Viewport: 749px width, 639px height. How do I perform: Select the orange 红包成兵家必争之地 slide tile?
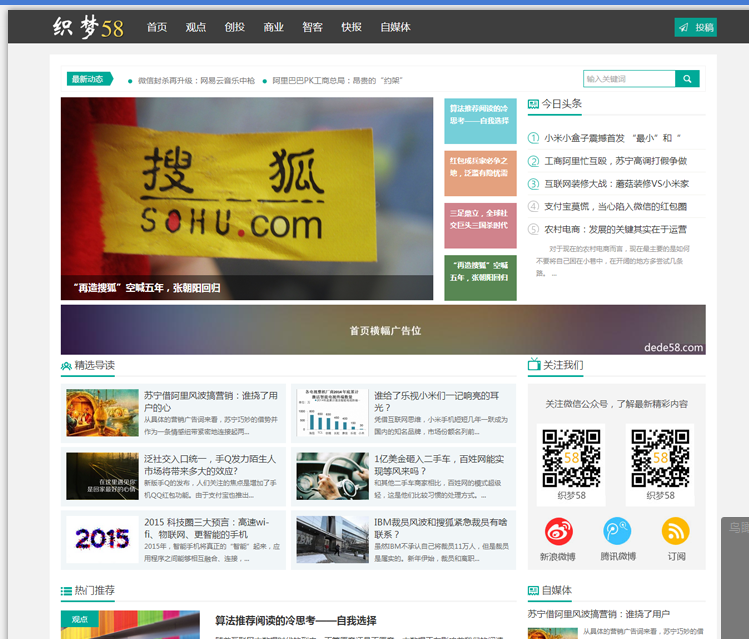pyautogui.click(x=480, y=173)
